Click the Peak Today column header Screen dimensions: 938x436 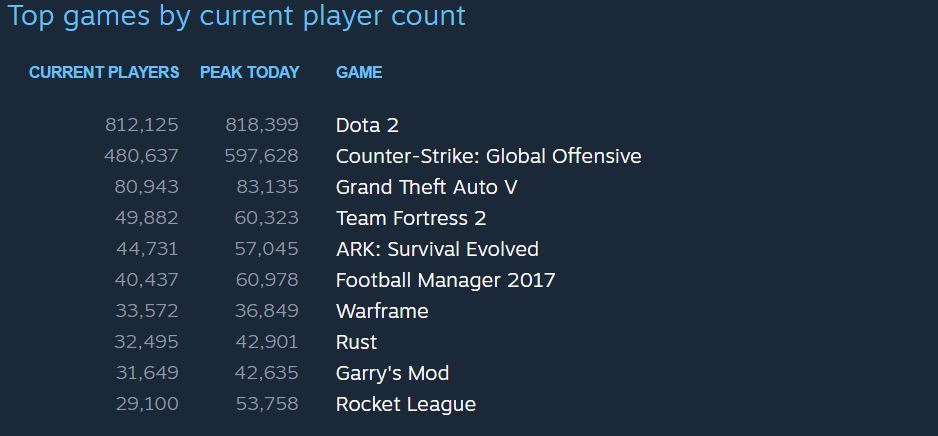pos(249,72)
